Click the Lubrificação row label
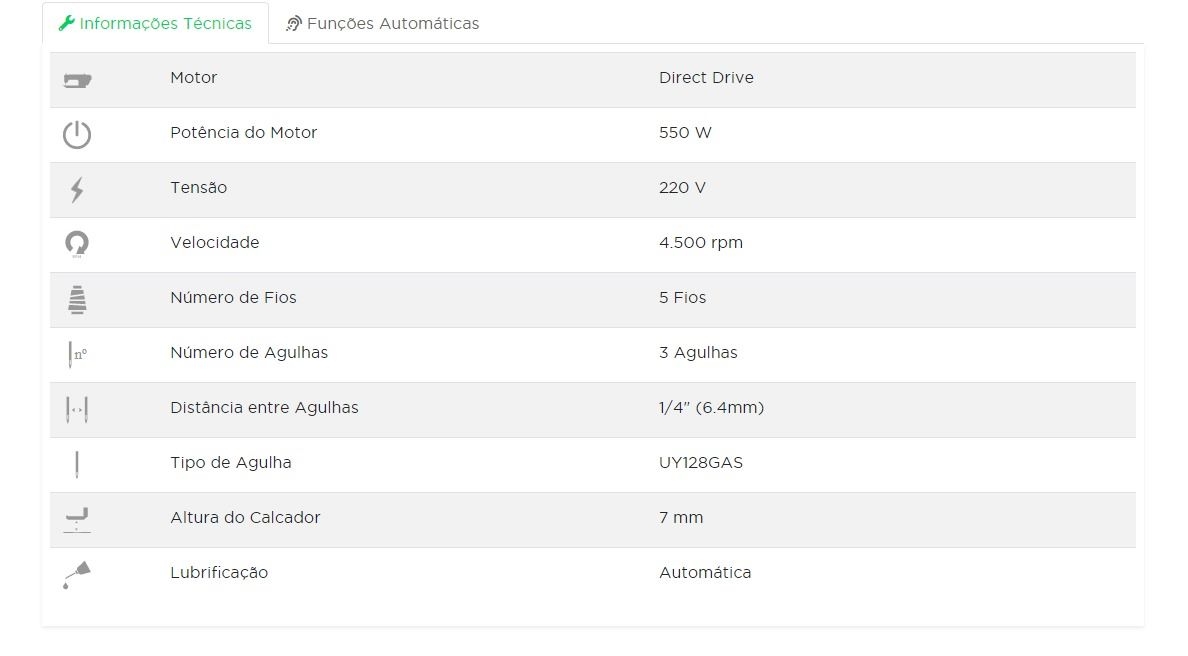The height and width of the screenshot is (656, 1188). (219, 573)
